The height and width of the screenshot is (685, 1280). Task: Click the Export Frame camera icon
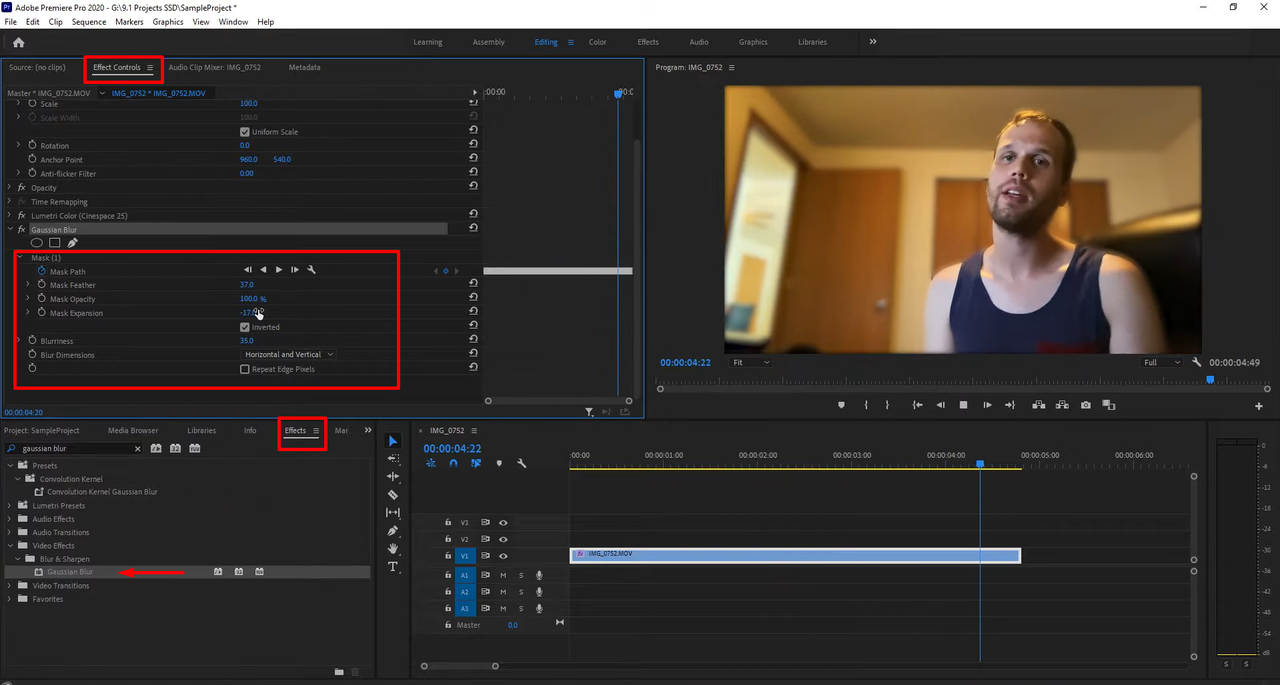coord(1086,405)
